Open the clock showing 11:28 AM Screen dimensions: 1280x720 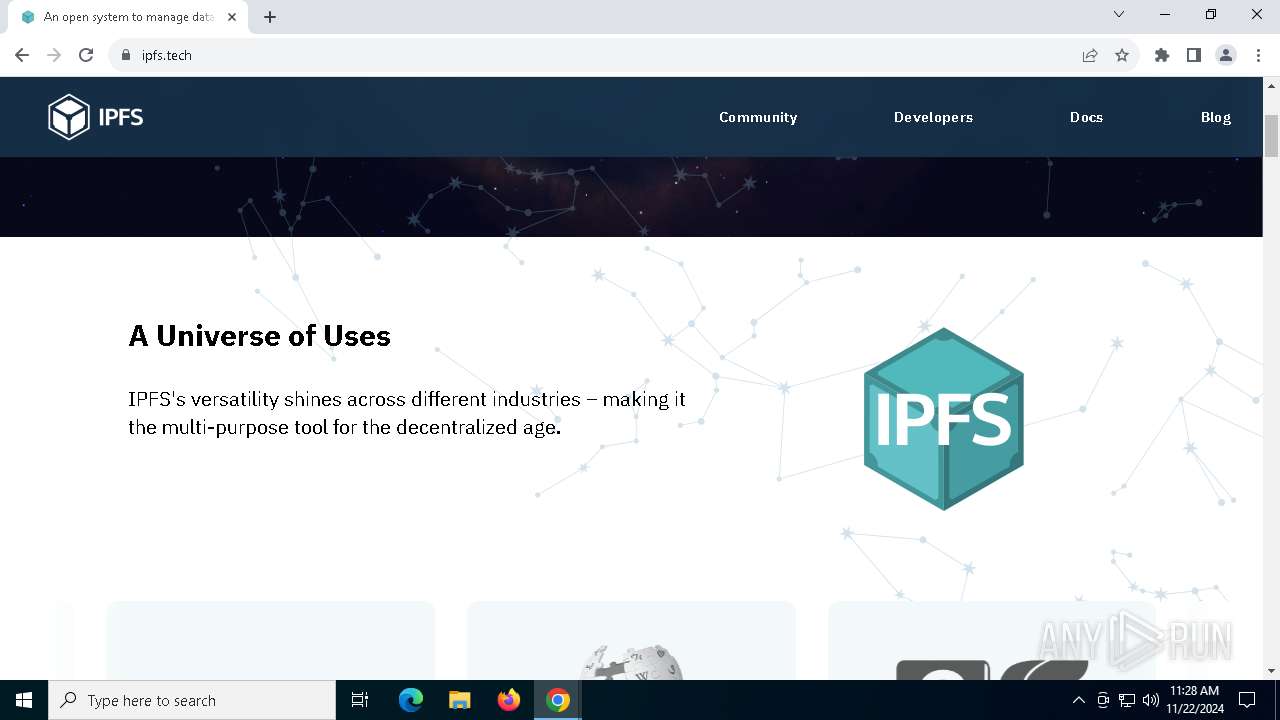click(1194, 700)
